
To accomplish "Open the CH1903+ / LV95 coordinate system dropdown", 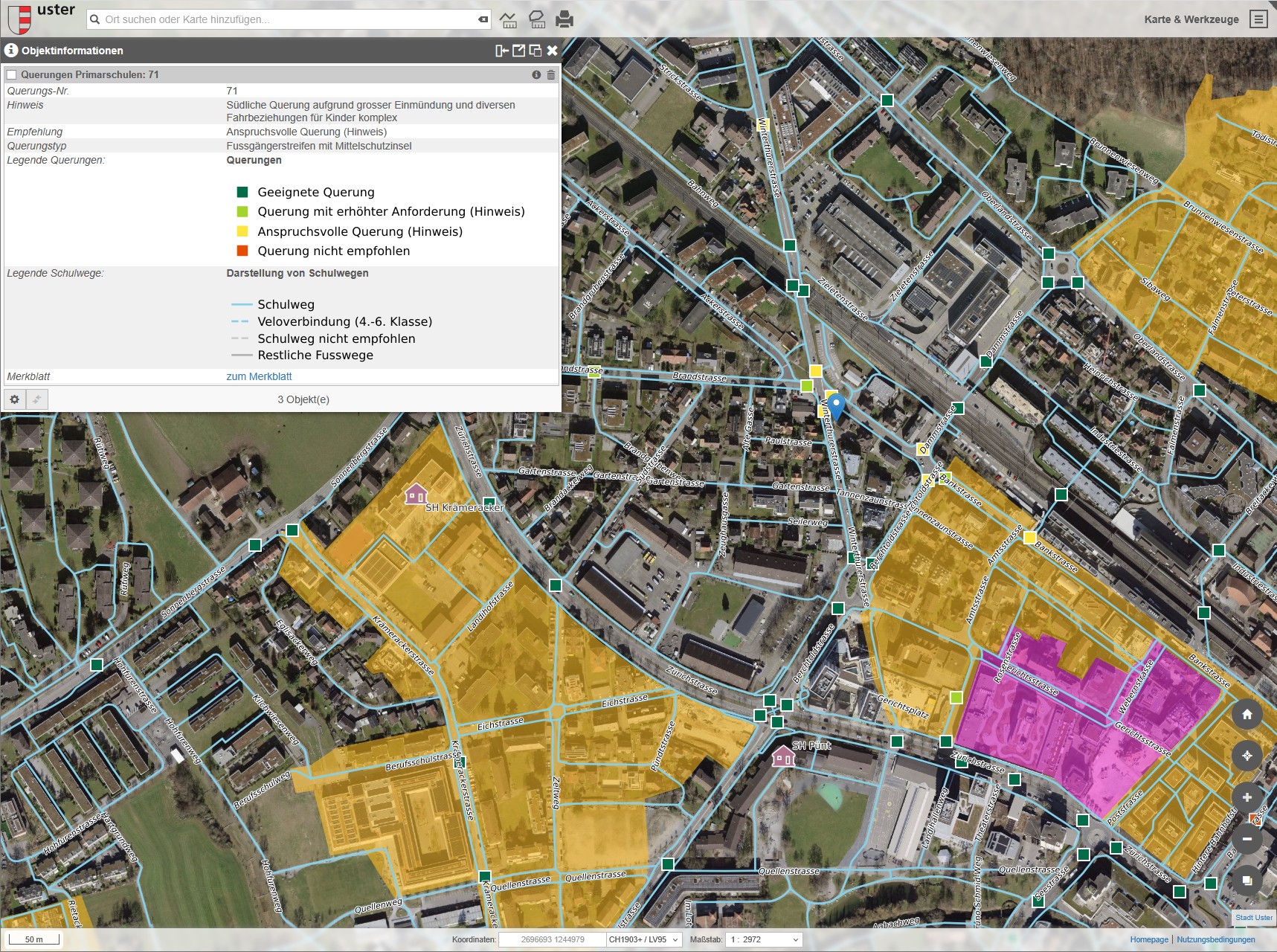I will tap(643, 939).
